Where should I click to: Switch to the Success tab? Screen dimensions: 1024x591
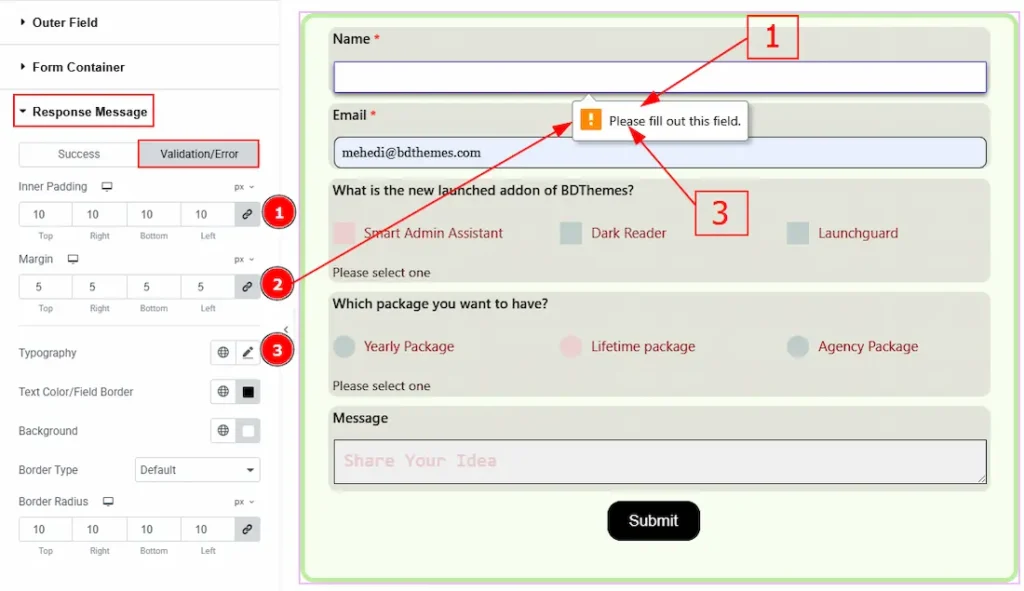pos(79,154)
